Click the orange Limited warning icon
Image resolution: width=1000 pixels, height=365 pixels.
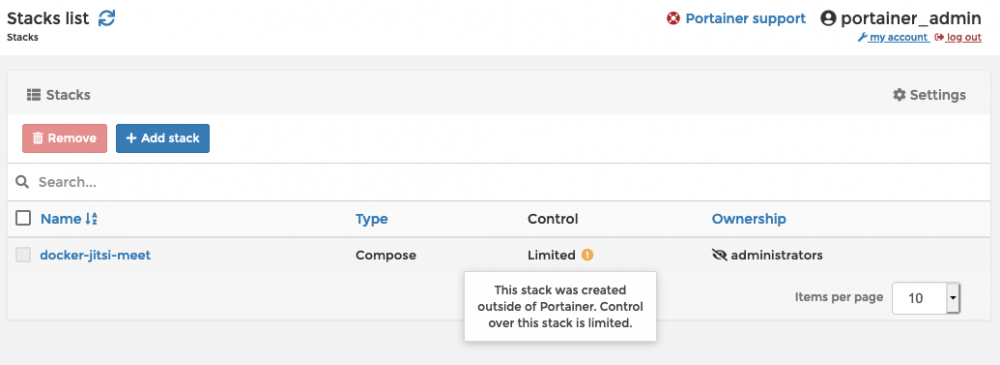587,255
